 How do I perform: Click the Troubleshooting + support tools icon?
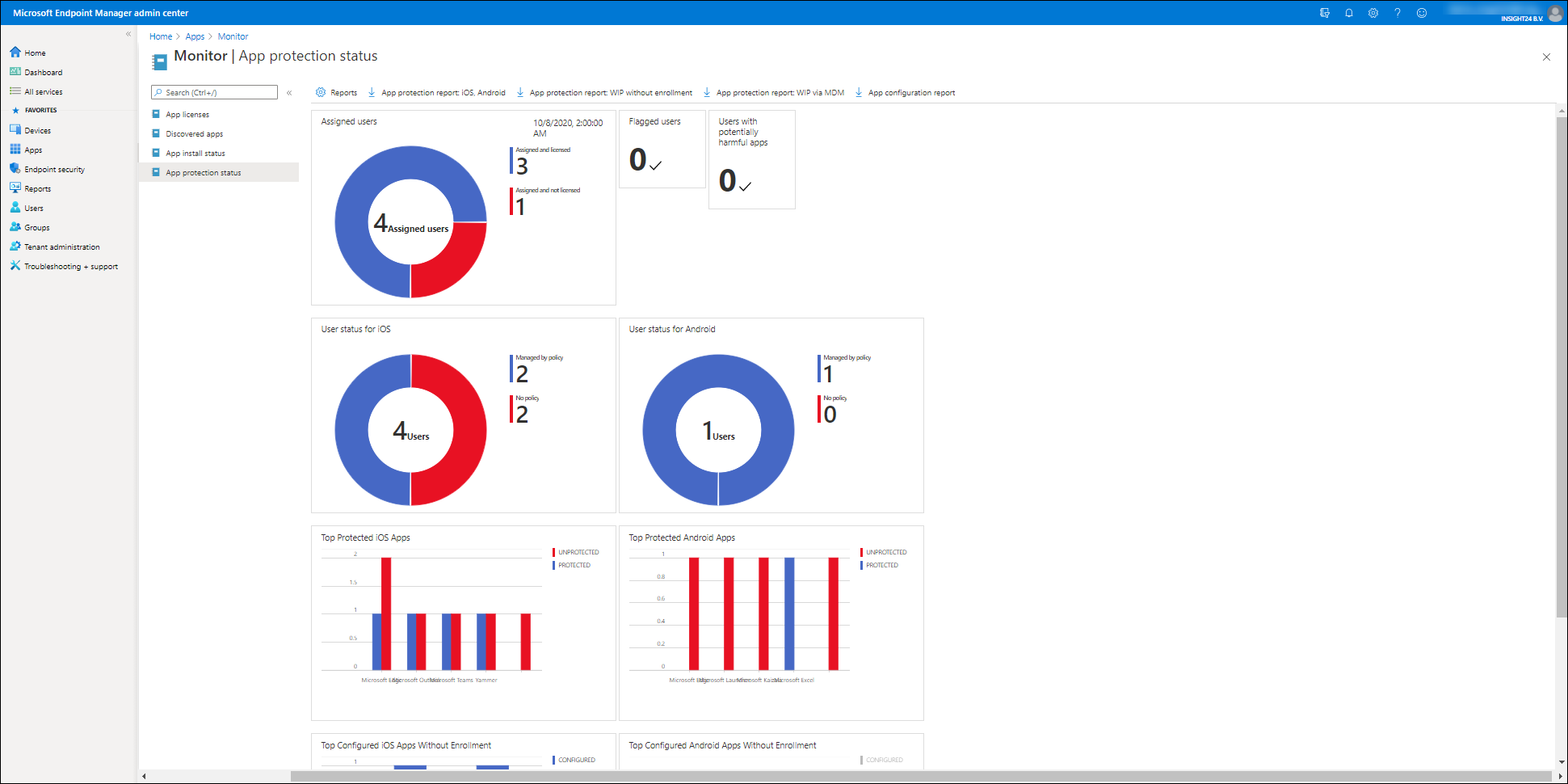tap(15, 266)
